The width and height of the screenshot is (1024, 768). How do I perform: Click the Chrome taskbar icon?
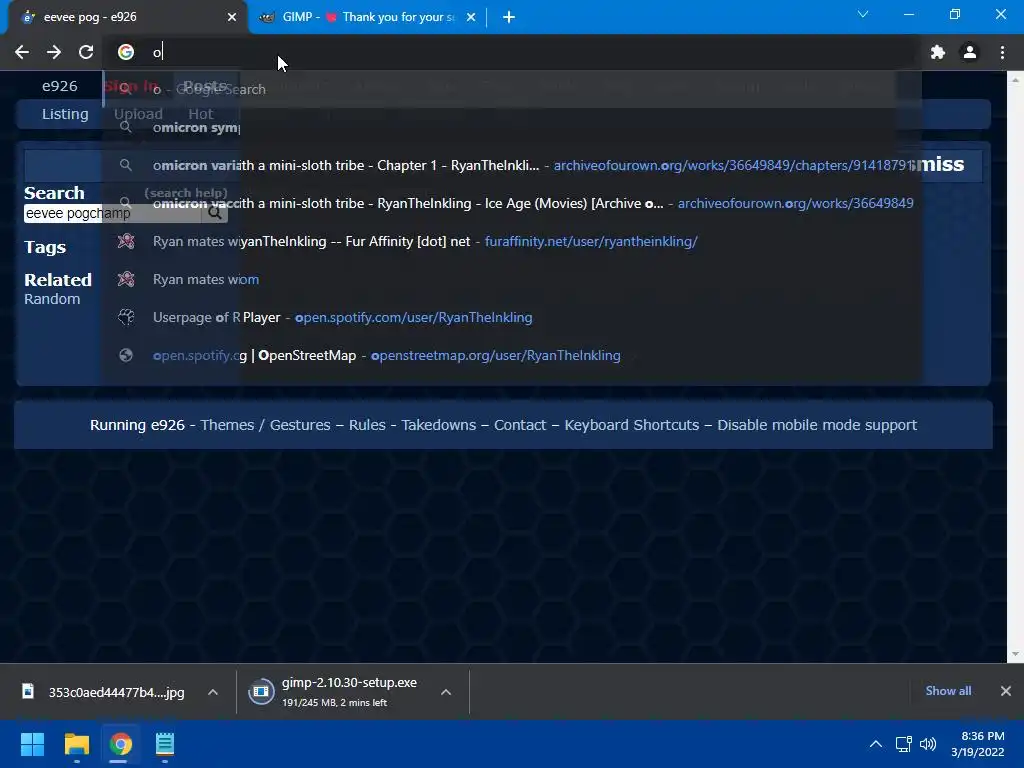tap(121, 744)
